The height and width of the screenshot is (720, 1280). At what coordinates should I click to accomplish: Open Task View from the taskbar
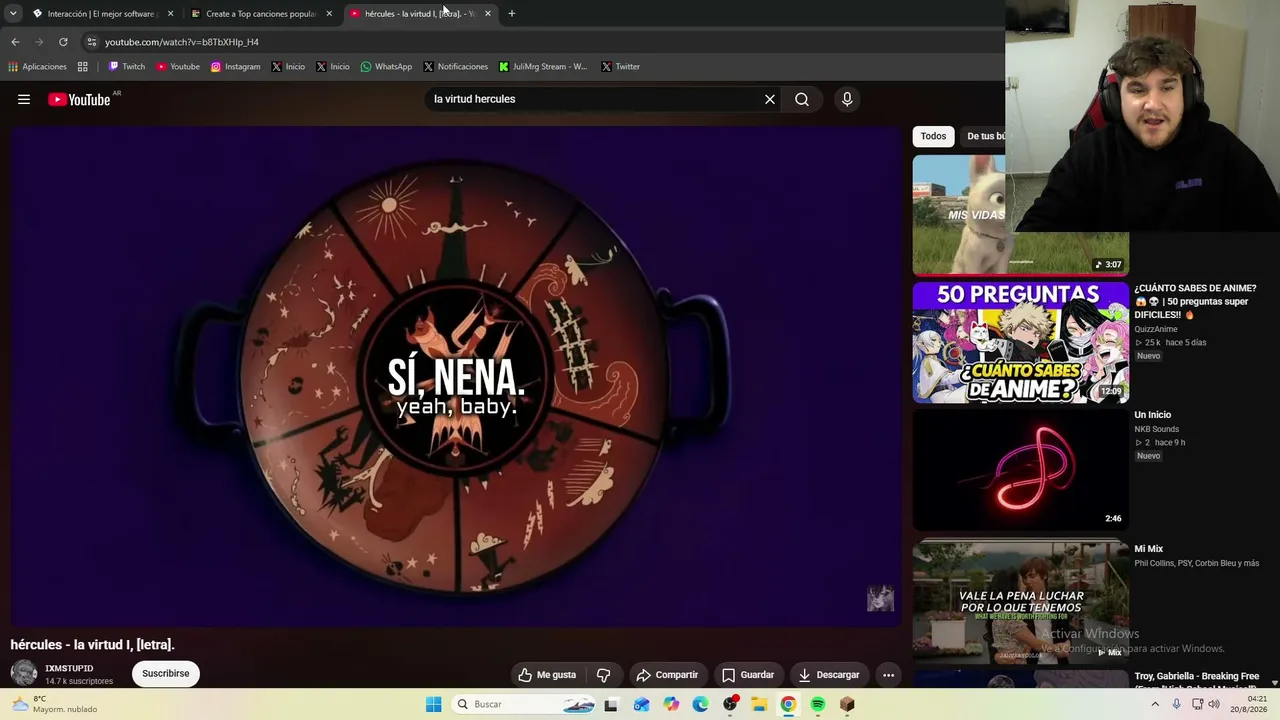(x=611, y=704)
